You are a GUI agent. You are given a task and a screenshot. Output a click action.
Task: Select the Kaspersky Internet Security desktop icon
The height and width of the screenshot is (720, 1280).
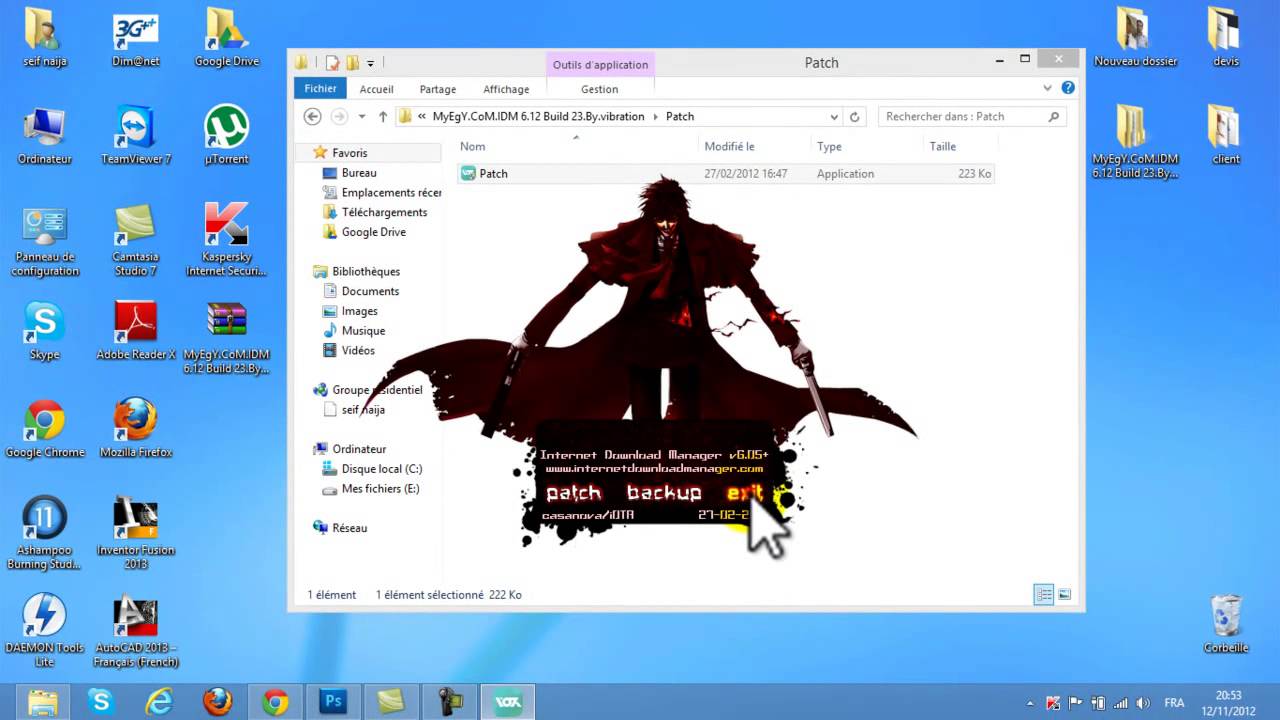[227, 240]
